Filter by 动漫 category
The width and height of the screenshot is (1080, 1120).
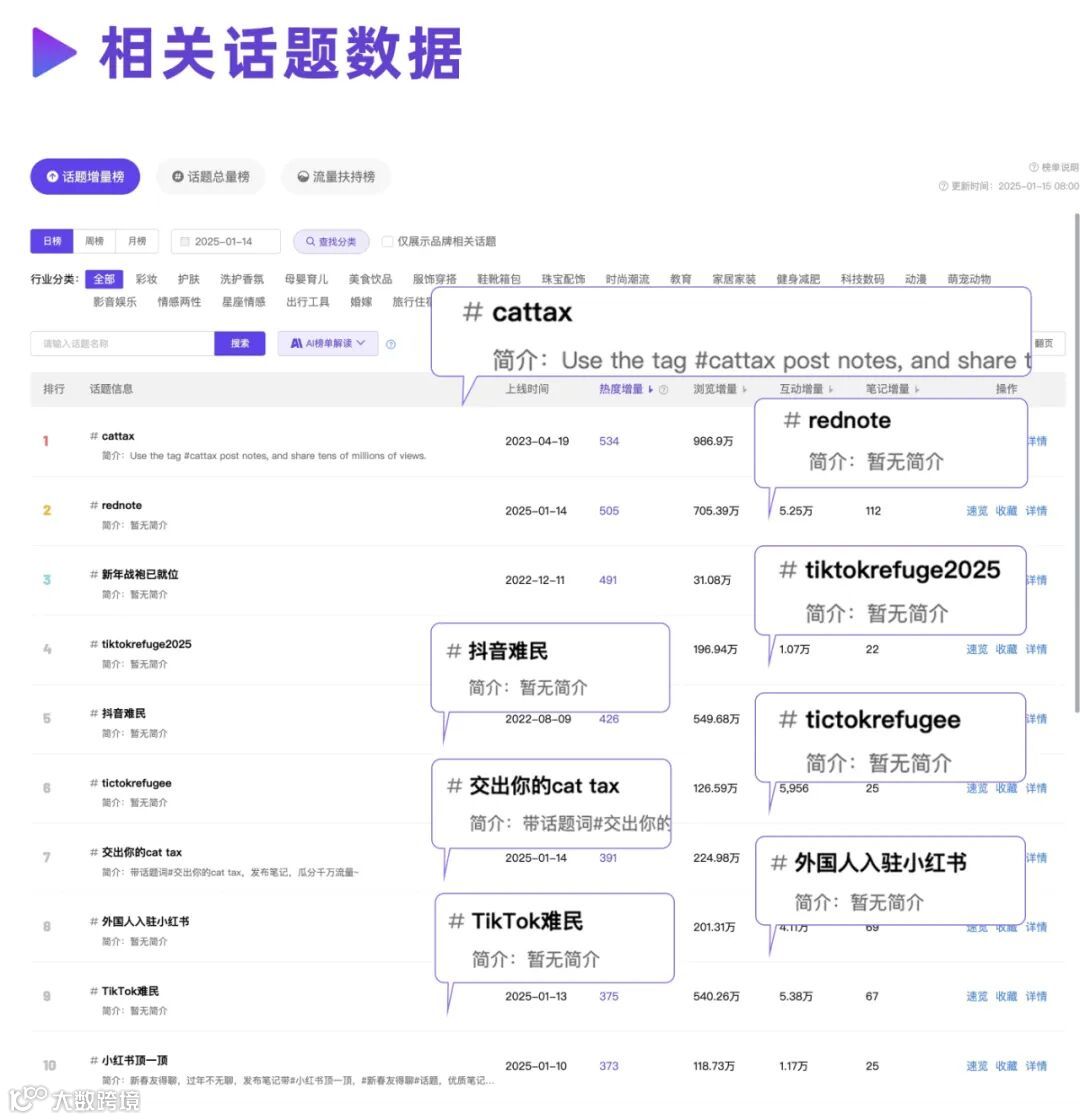[916, 279]
